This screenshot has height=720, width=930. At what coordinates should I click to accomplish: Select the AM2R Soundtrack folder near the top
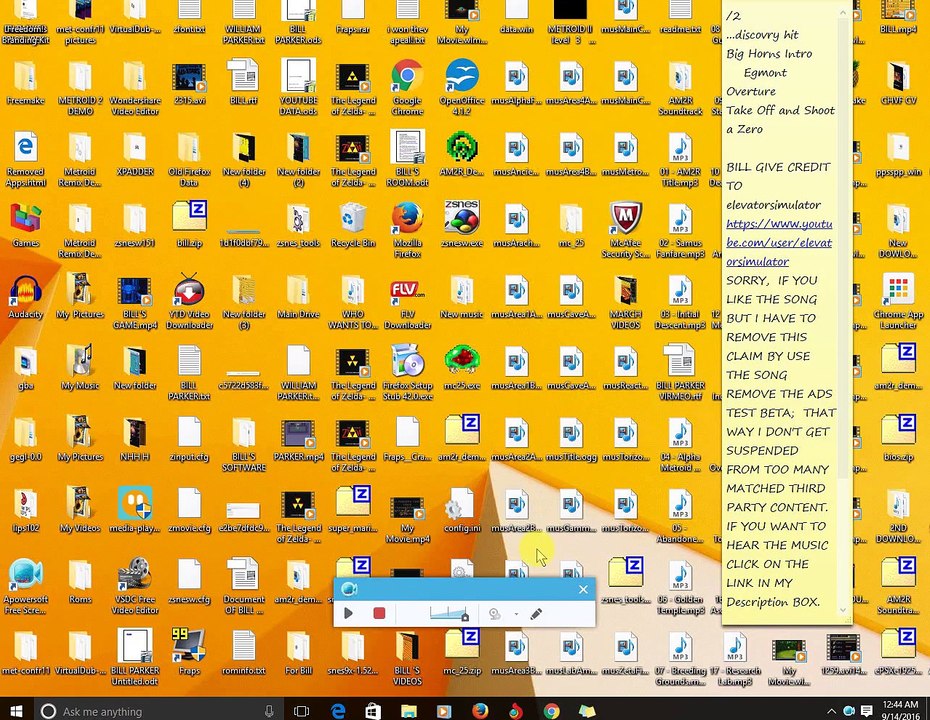click(680, 88)
